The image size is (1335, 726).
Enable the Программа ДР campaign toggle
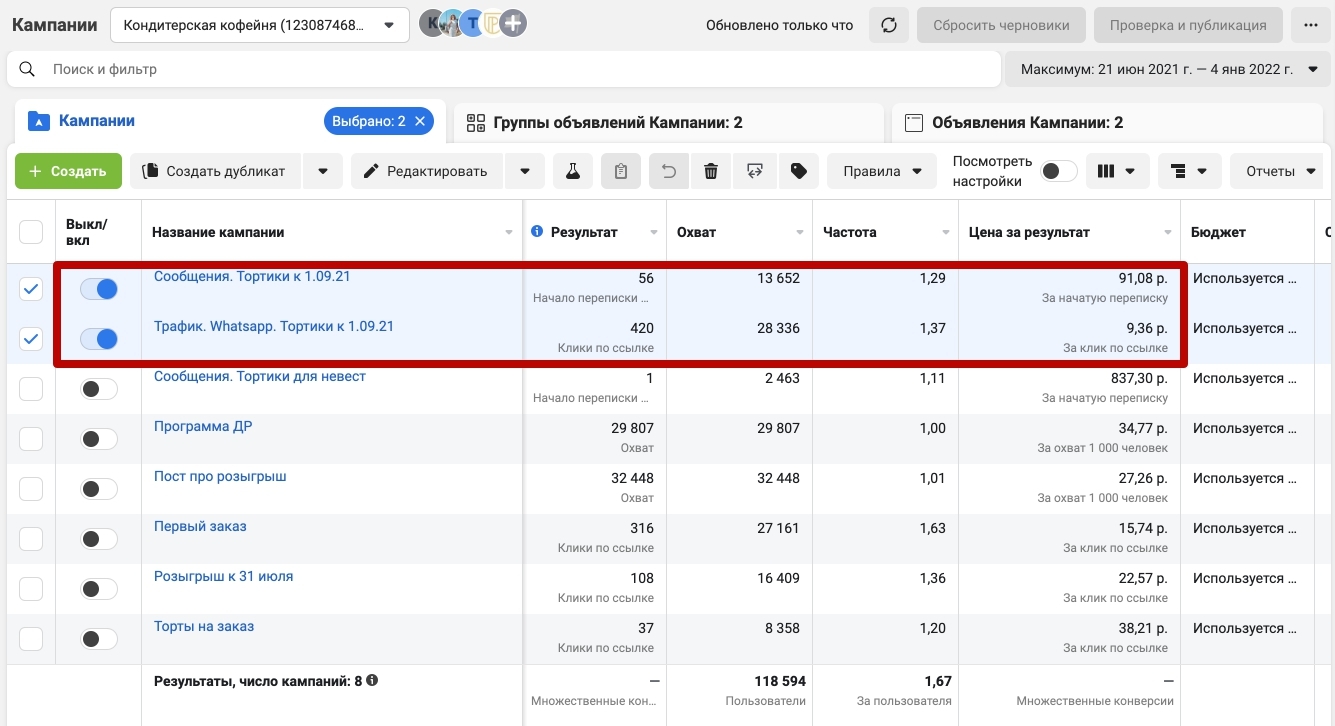[x=99, y=439]
